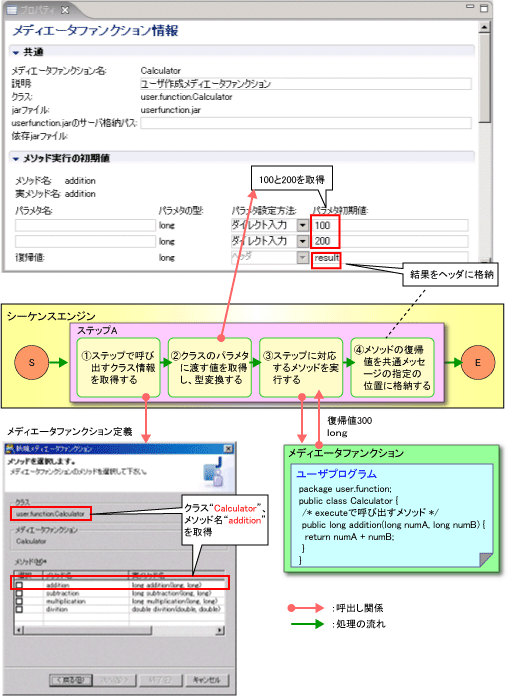The image size is (508, 696).
Task: Click the パラメタ名 field in the 100 row
Action: click(85, 225)
